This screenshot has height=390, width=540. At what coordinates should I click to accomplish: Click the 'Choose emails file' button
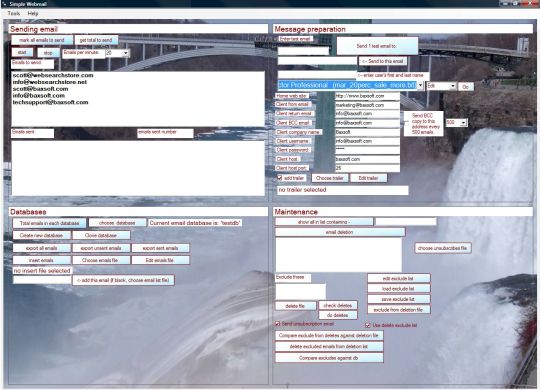[x=100, y=260]
